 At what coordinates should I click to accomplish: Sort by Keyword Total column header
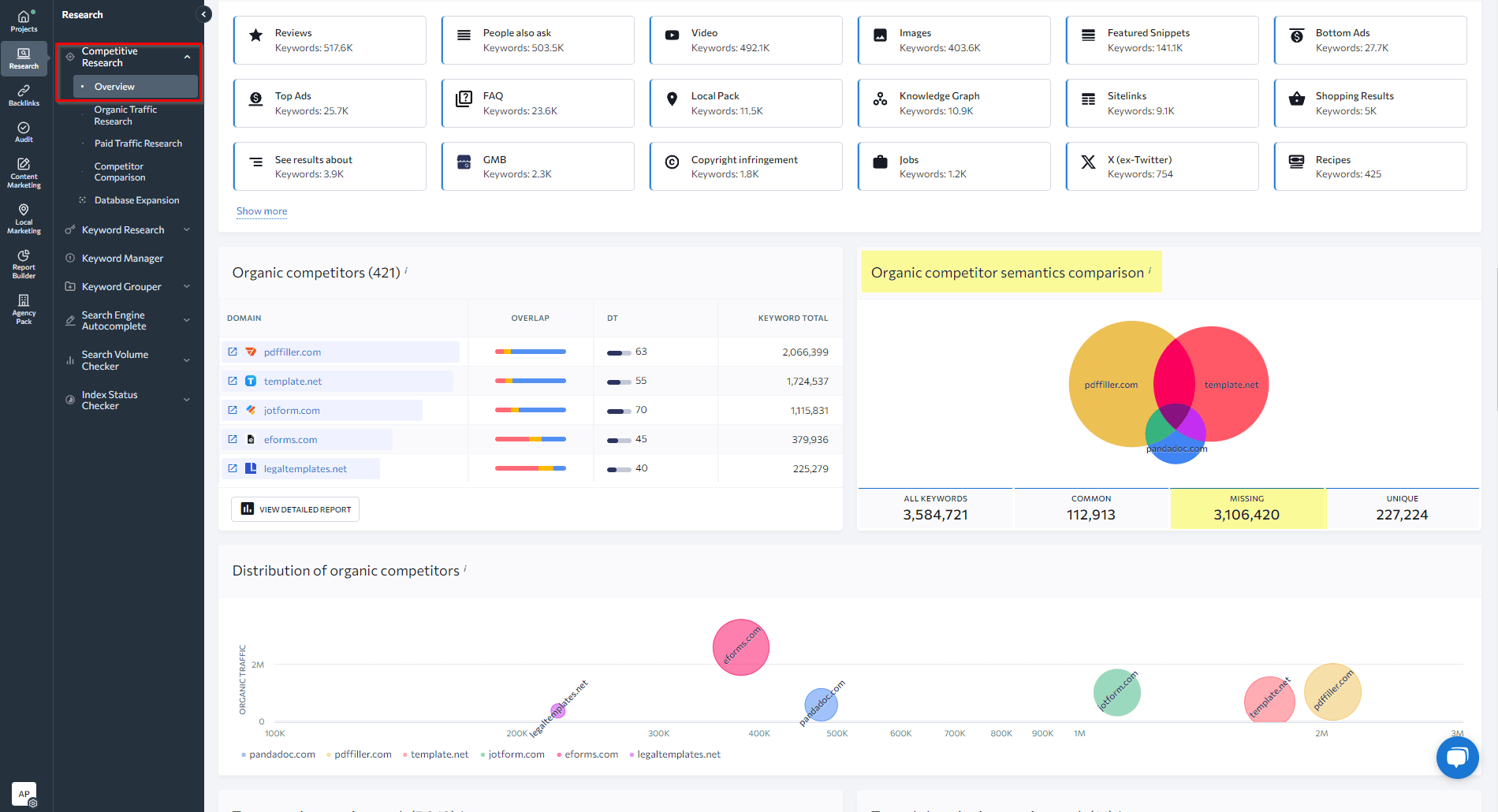[792, 318]
